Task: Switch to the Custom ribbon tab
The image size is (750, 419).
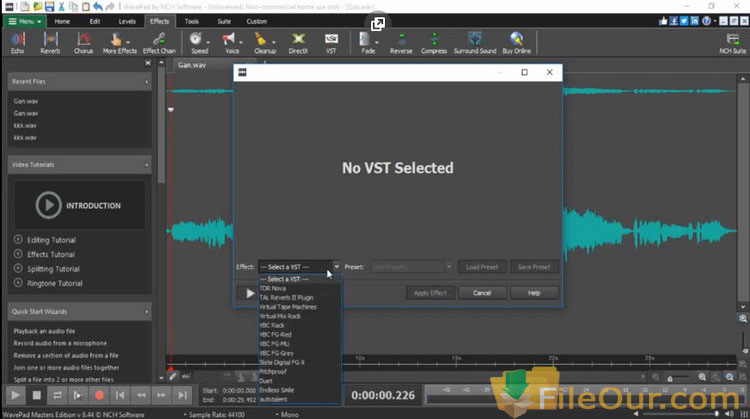Action: (x=257, y=21)
